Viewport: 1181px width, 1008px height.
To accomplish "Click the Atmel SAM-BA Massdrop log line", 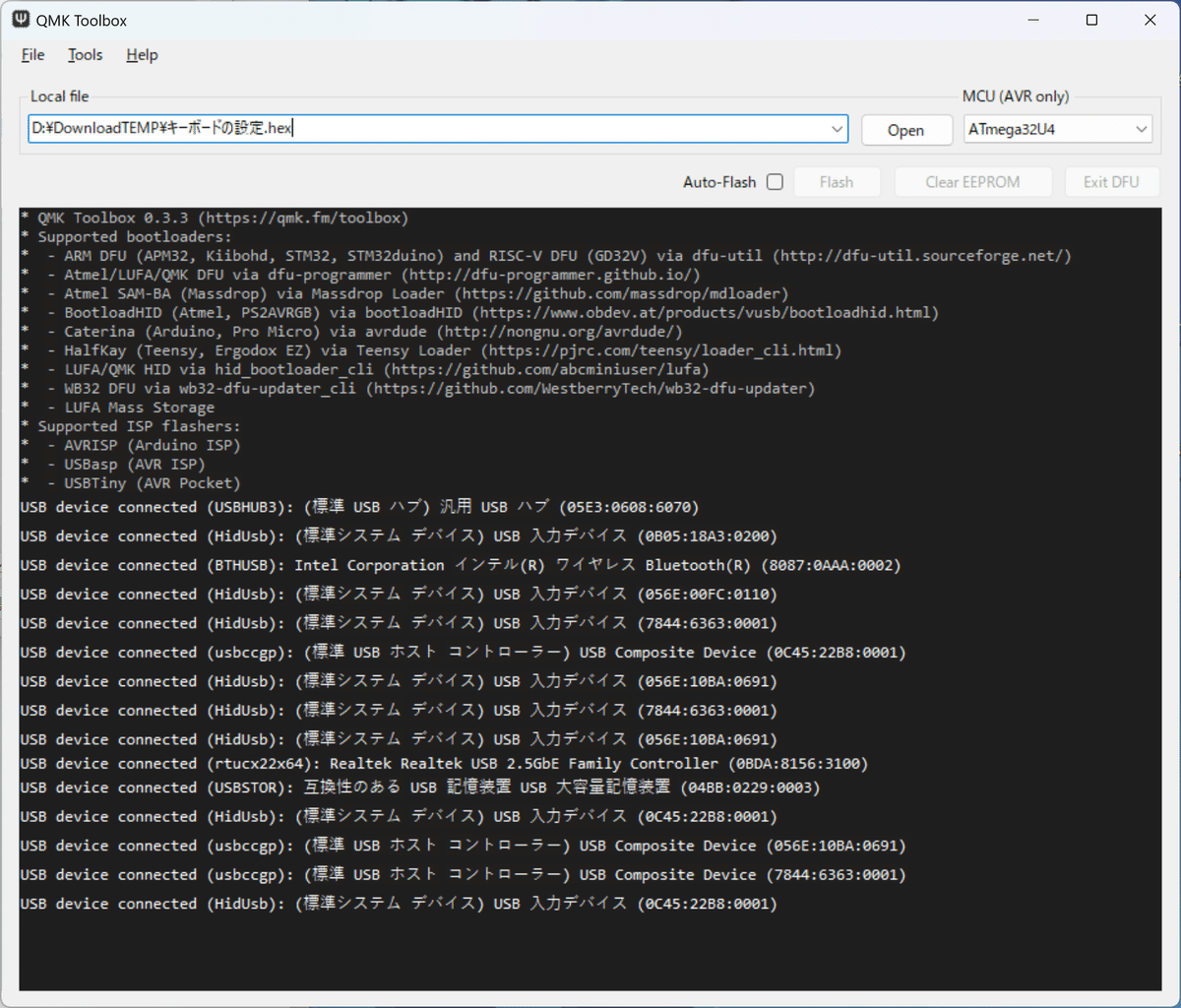I will point(404,293).
